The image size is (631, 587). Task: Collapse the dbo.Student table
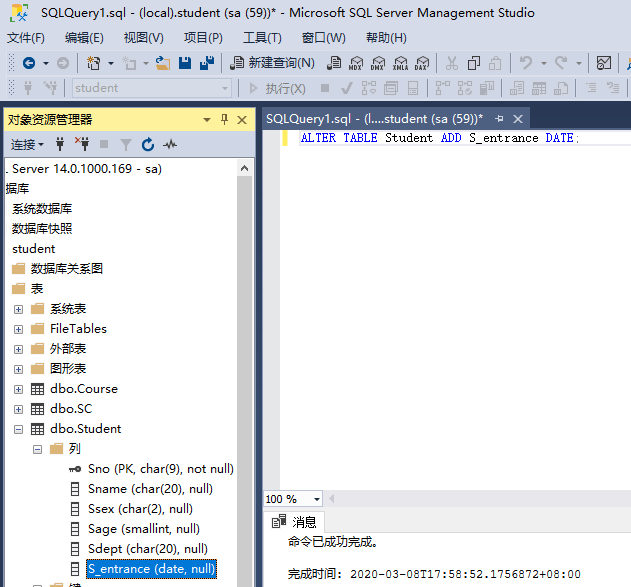click(18, 429)
